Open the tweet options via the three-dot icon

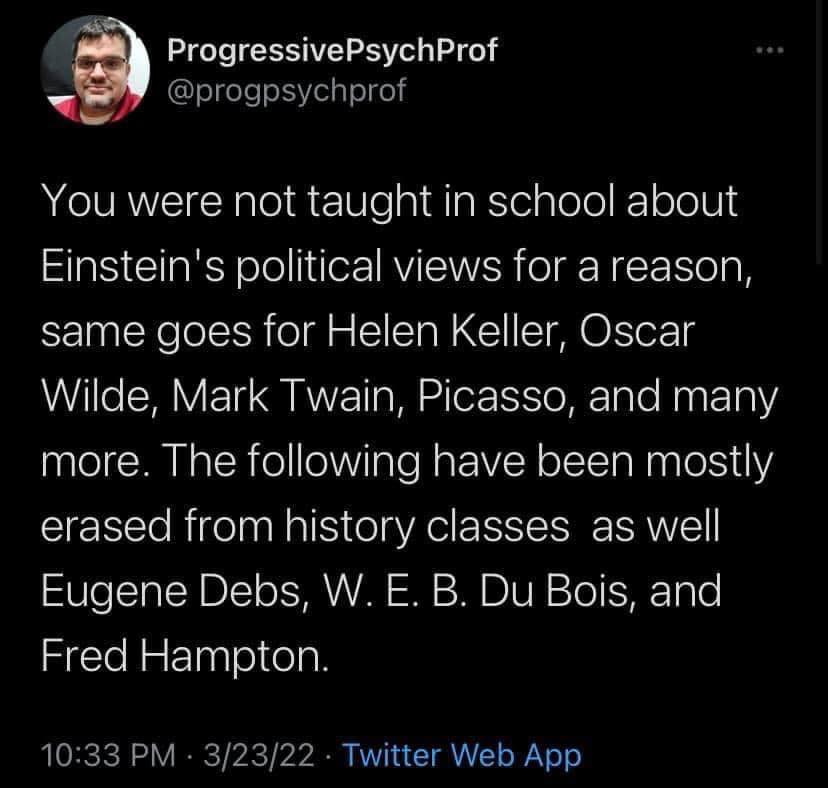[770, 48]
